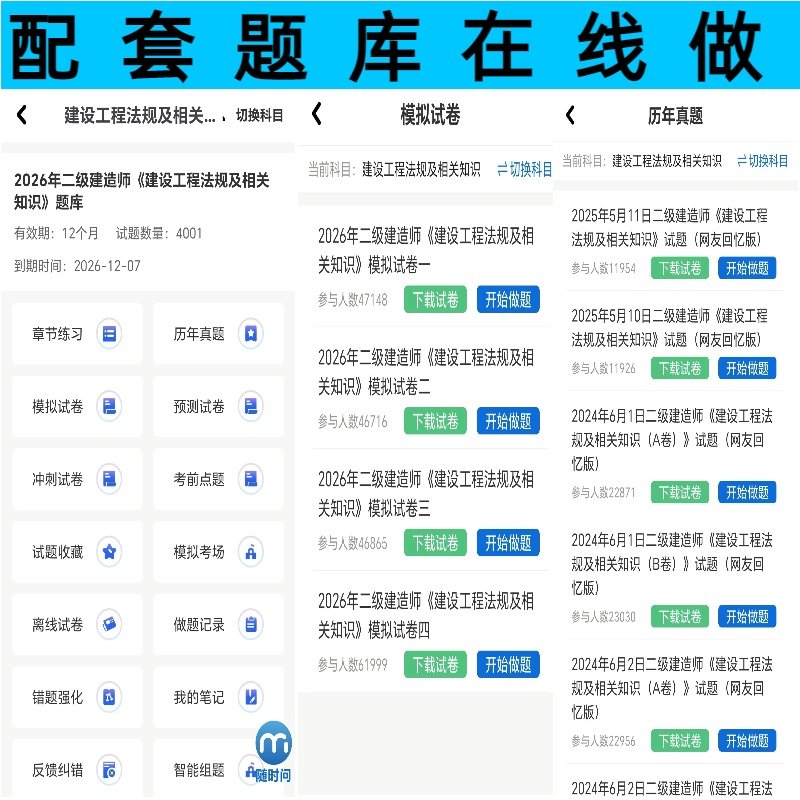Open the 模拟试卷四 title text

click(x=426, y=615)
